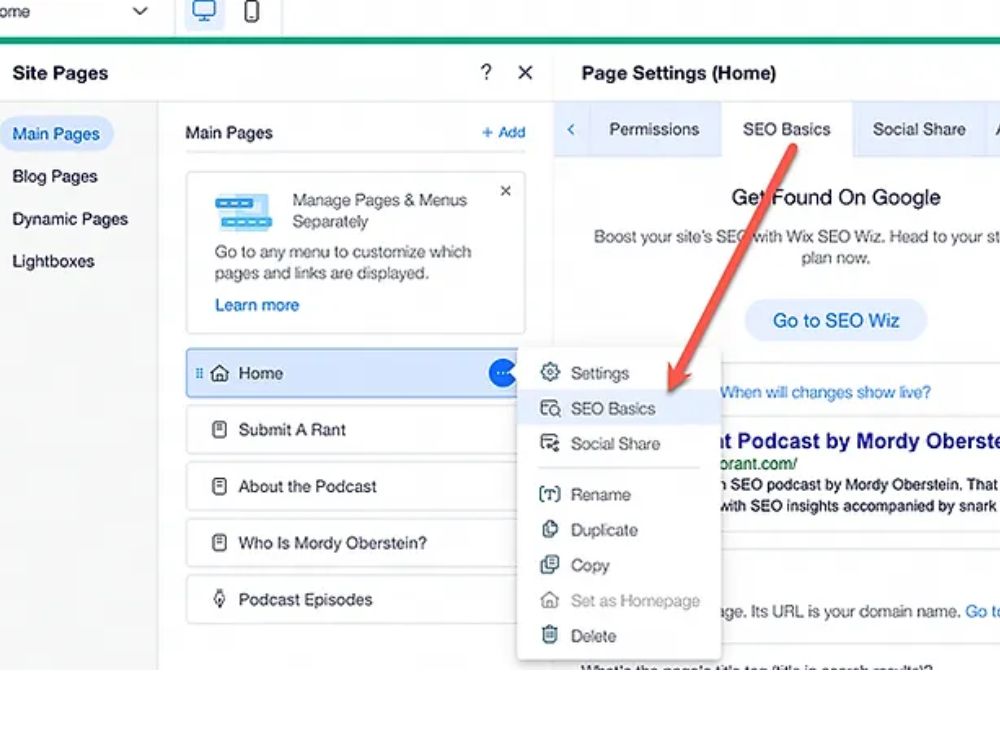Select Main Pages in sidebar
Image resolution: width=1000 pixels, height=750 pixels.
56,134
